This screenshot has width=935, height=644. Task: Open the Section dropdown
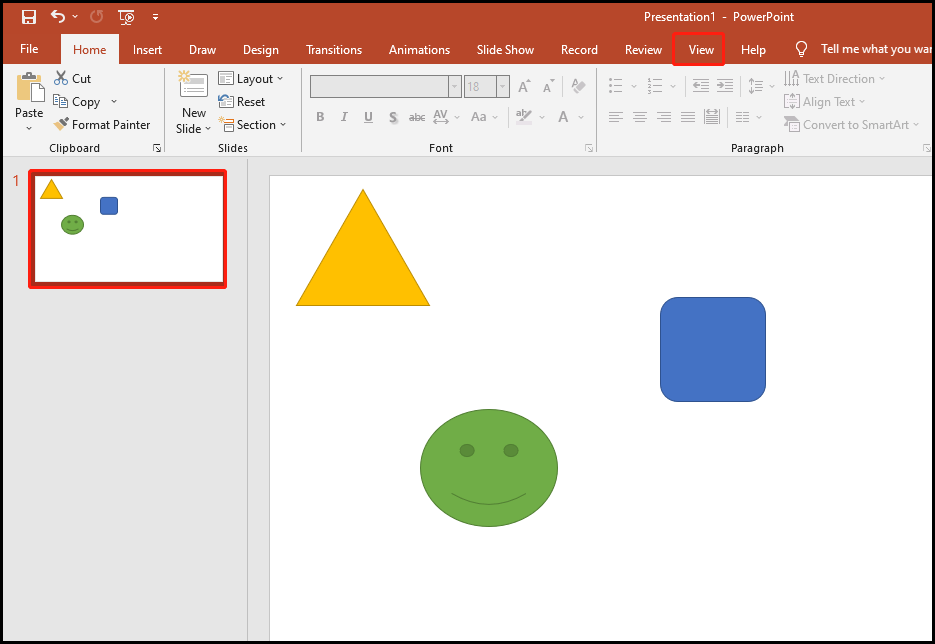point(254,124)
